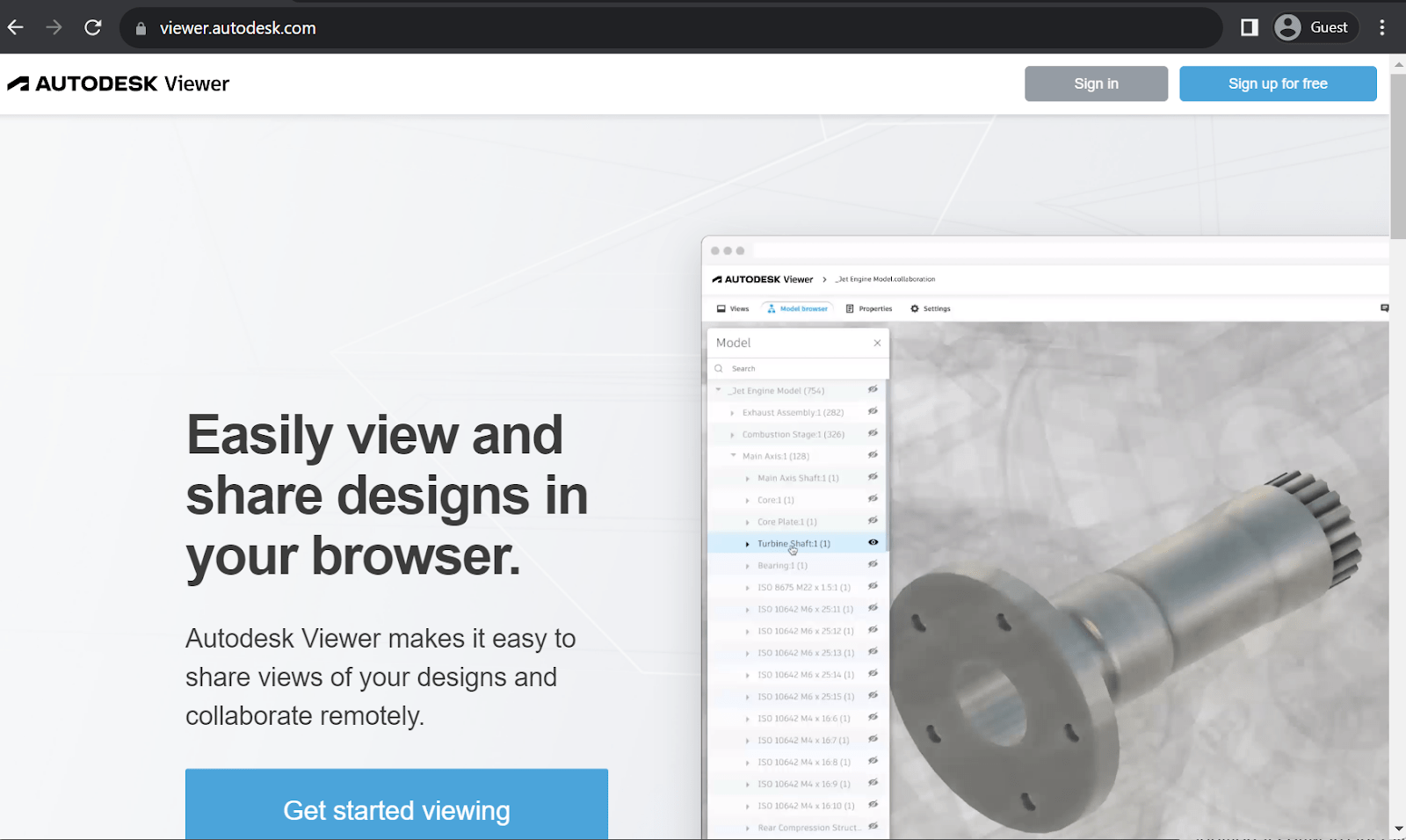Toggle visibility of Combustion Stage:1
Image resolution: width=1406 pixels, height=840 pixels.
tap(872, 433)
